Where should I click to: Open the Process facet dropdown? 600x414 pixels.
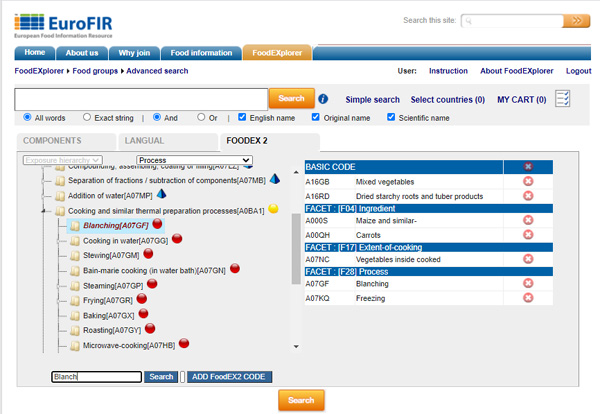(x=194, y=160)
